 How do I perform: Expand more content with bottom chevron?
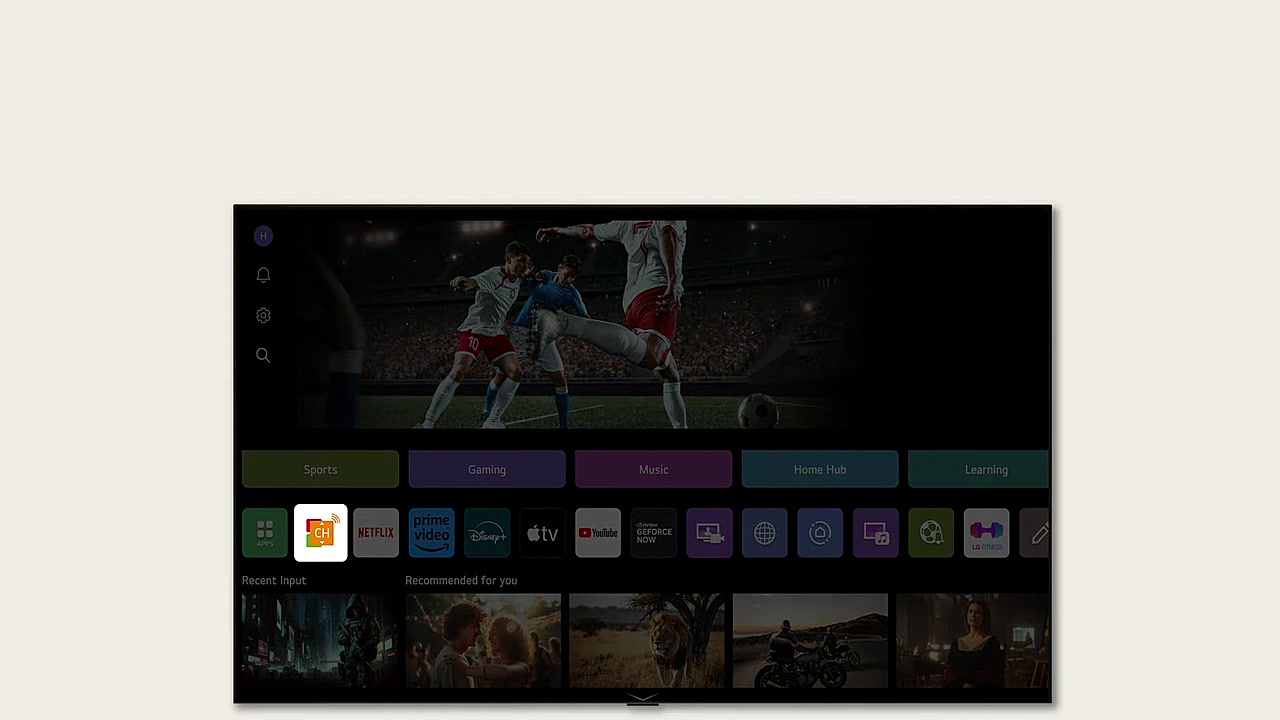click(642, 700)
